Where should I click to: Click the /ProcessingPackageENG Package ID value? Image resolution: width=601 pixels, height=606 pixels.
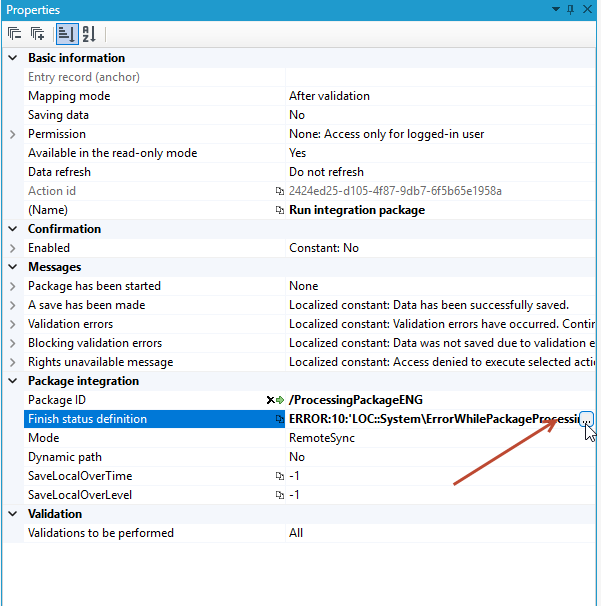coord(356,400)
